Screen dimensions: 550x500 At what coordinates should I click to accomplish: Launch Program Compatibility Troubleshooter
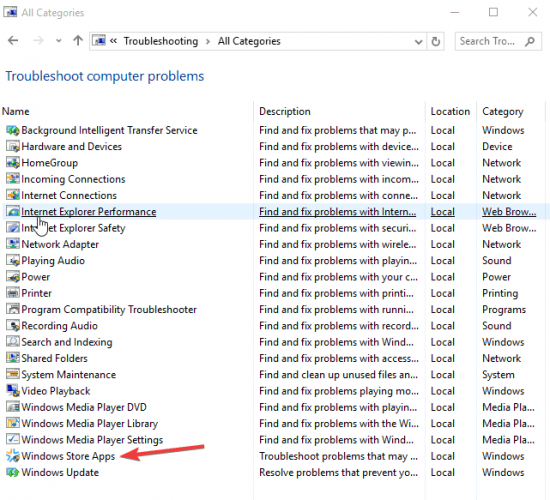click(x=109, y=309)
